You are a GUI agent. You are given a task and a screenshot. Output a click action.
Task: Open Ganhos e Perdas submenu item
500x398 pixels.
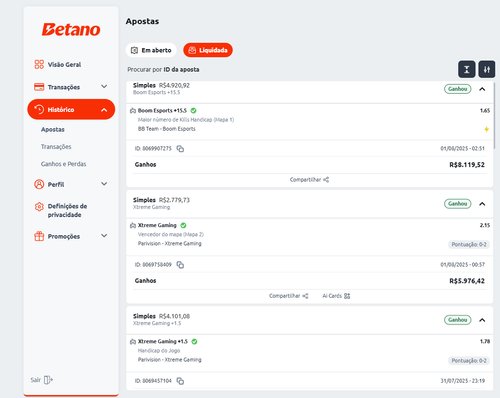(x=63, y=164)
